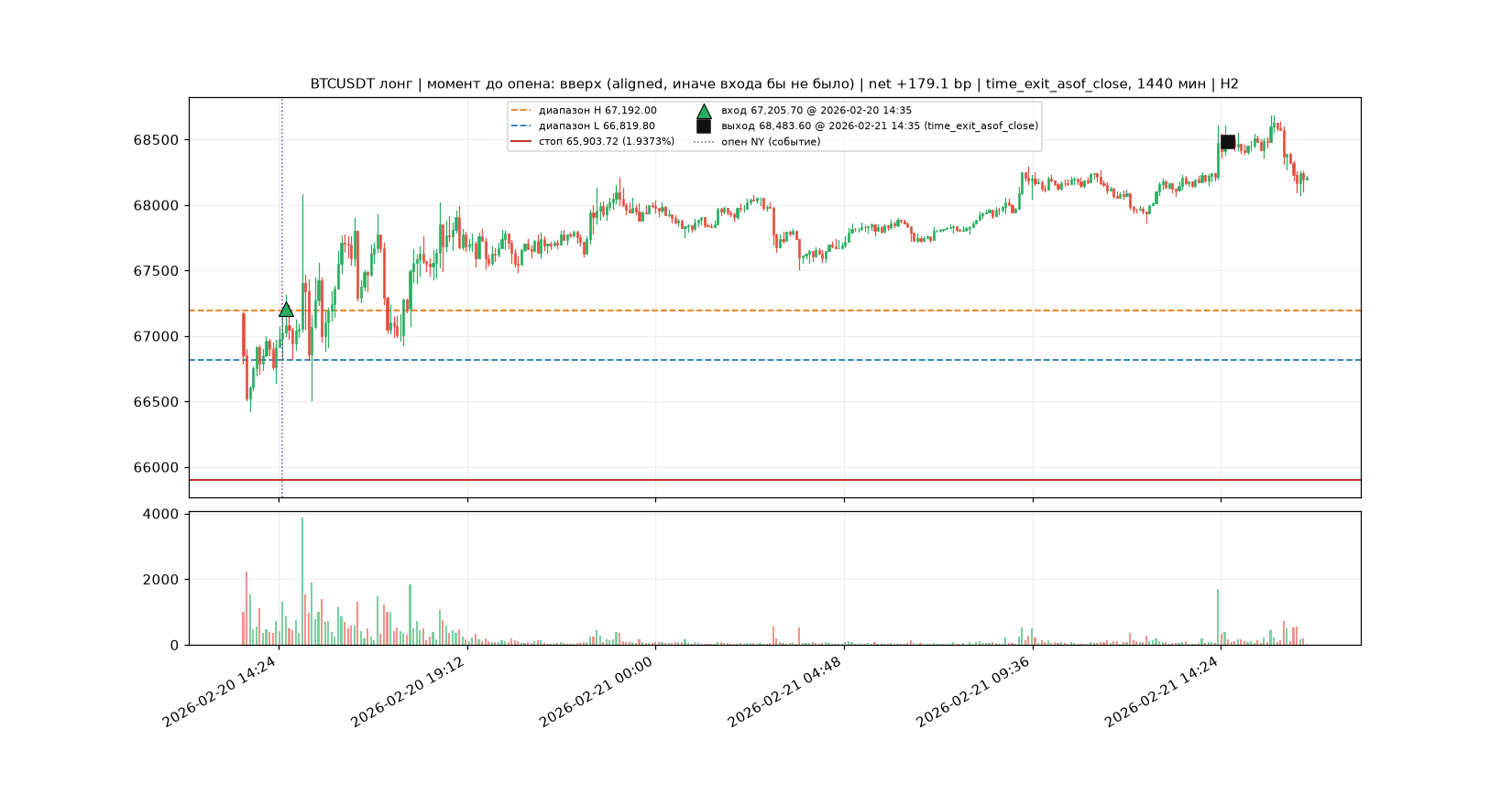Click legend text 'диапазон L 66,819.80'
Screen dimensions: 1512x806
[x=597, y=126]
